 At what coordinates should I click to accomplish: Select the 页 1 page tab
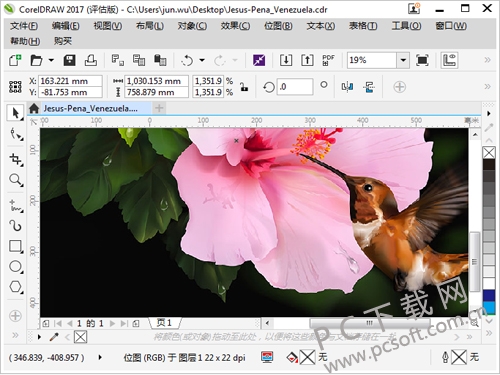[x=164, y=323]
